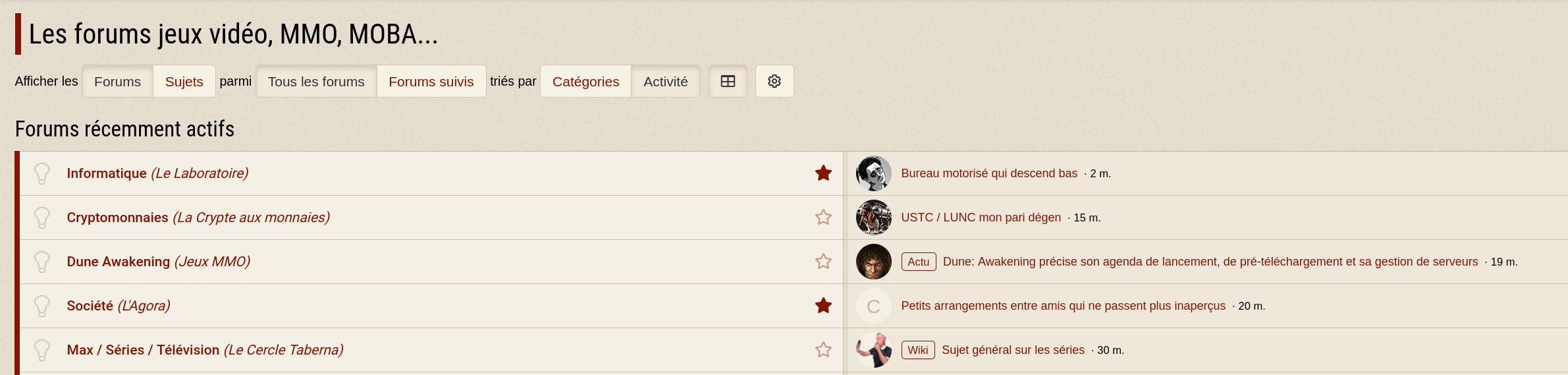The image size is (1568, 375).
Task: Open the Informatique forum link
Action: [x=107, y=173]
